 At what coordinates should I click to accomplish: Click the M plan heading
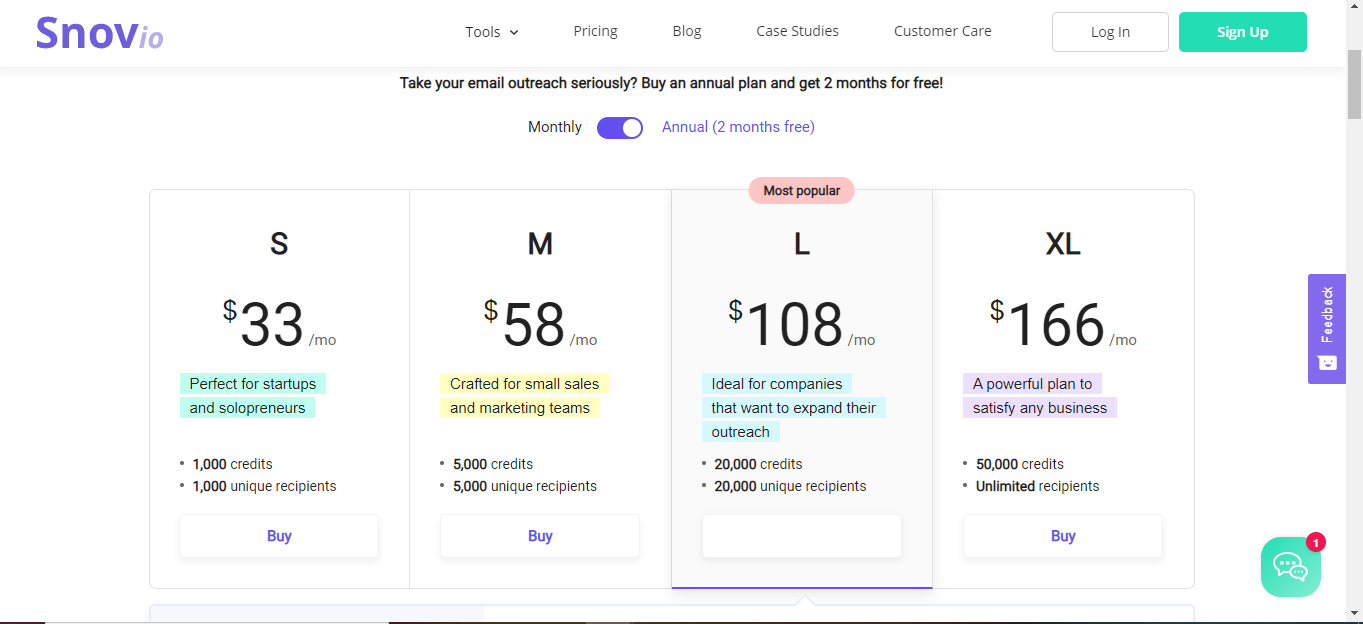(540, 244)
